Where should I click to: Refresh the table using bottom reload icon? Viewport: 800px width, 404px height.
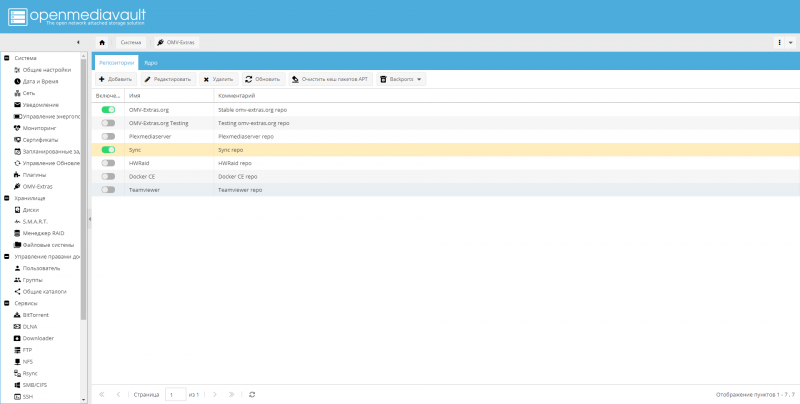pos(252,394)
